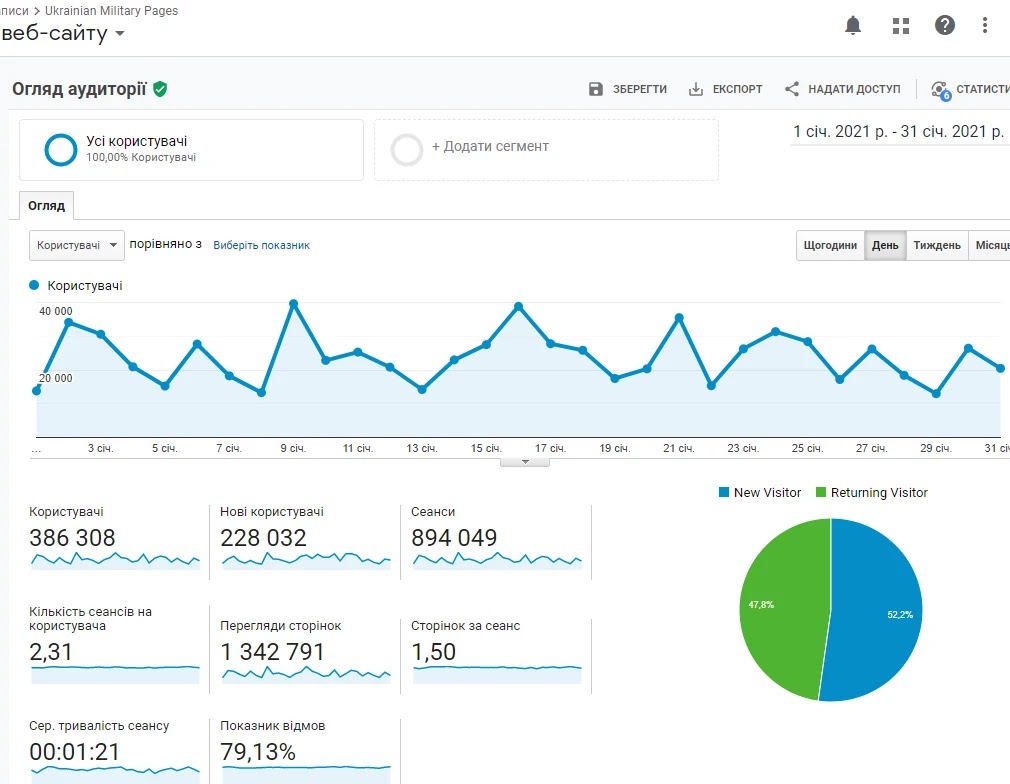Select the Огляд tab

[46, 206]
